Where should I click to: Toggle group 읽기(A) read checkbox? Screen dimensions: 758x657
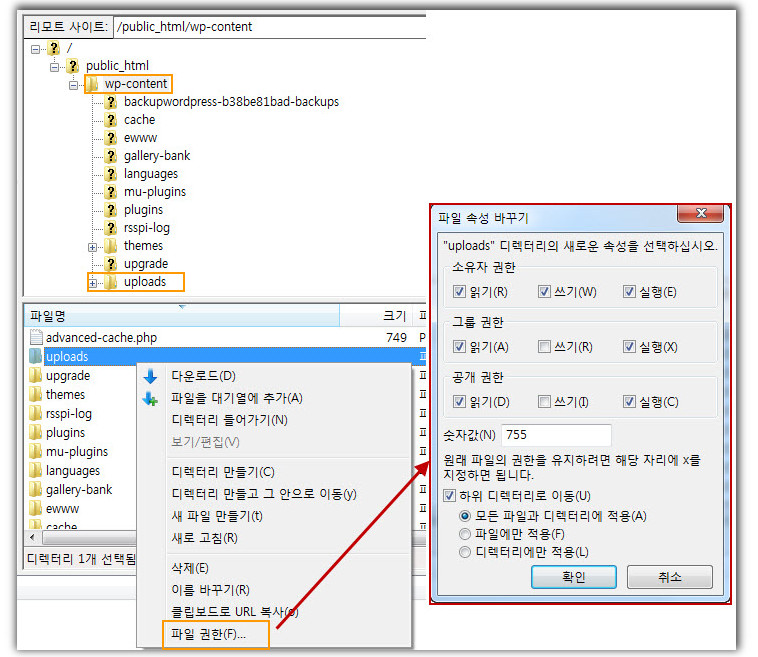[x=459, y=347]
